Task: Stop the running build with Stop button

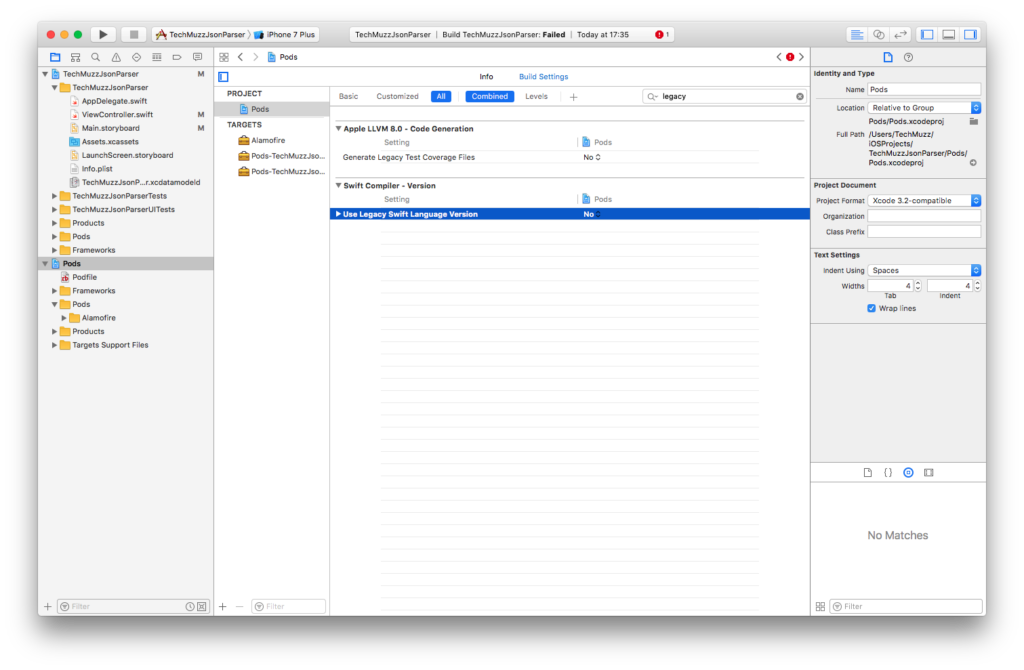Action: pos(133,35)
